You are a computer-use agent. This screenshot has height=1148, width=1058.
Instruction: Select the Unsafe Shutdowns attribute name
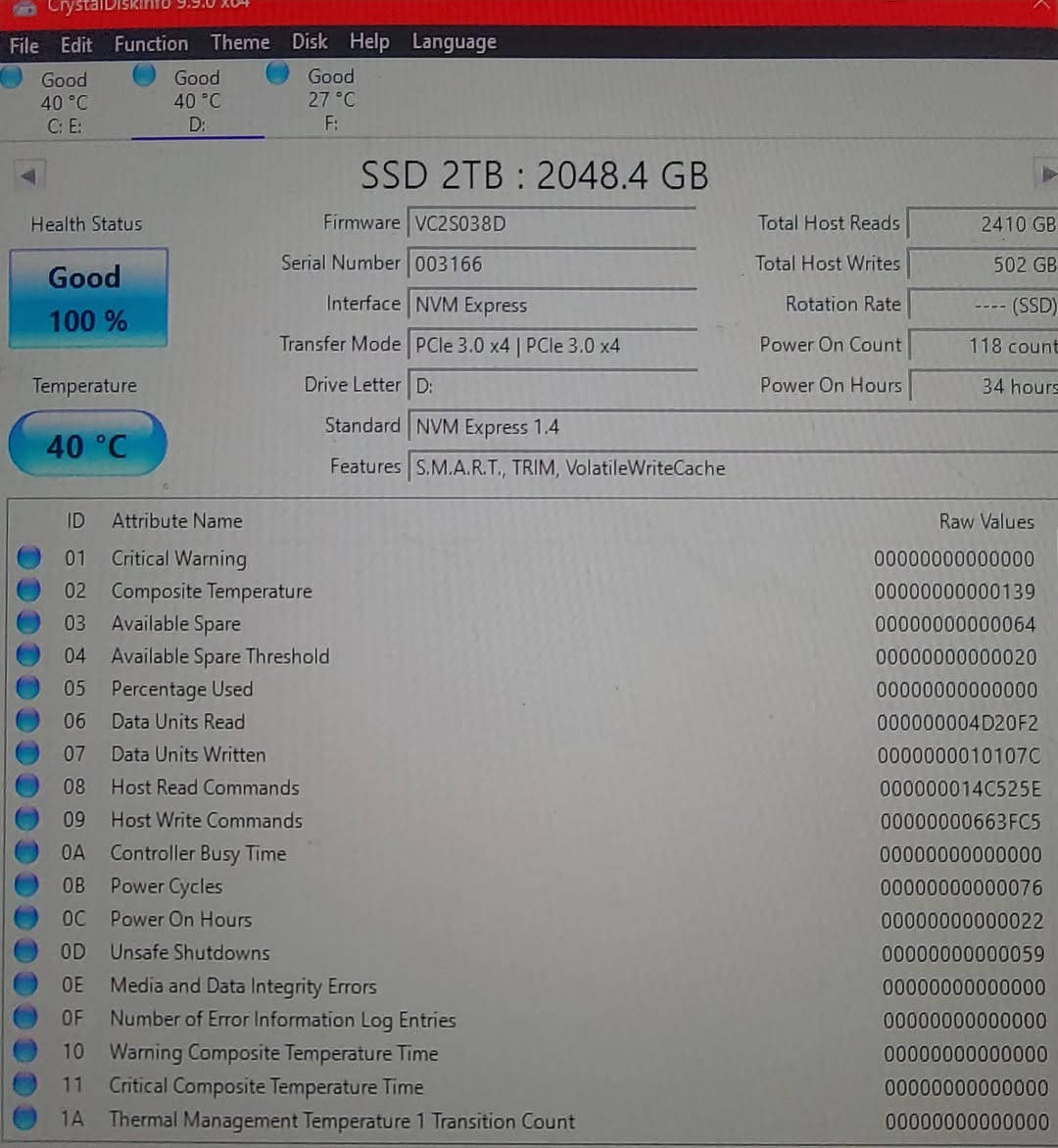tap(190, 952)
